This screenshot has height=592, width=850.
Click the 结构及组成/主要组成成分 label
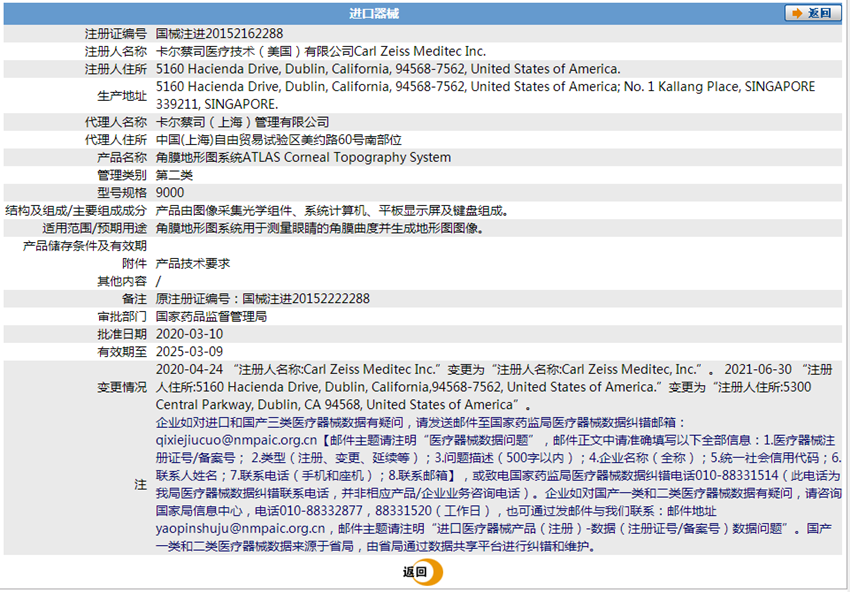(x=76, y=210)
